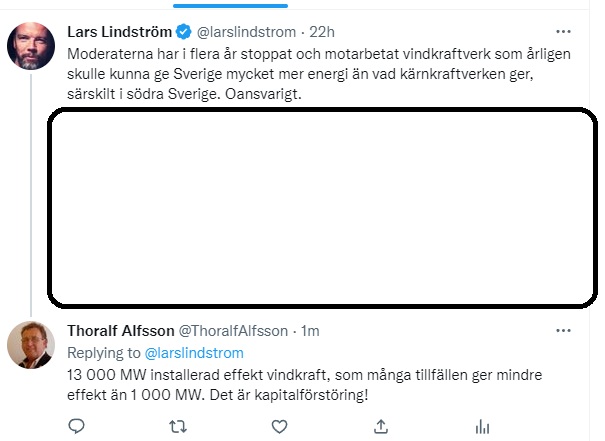Click the Thoralf Alfsson display name
605x441 pixels.
pos(119,331)
